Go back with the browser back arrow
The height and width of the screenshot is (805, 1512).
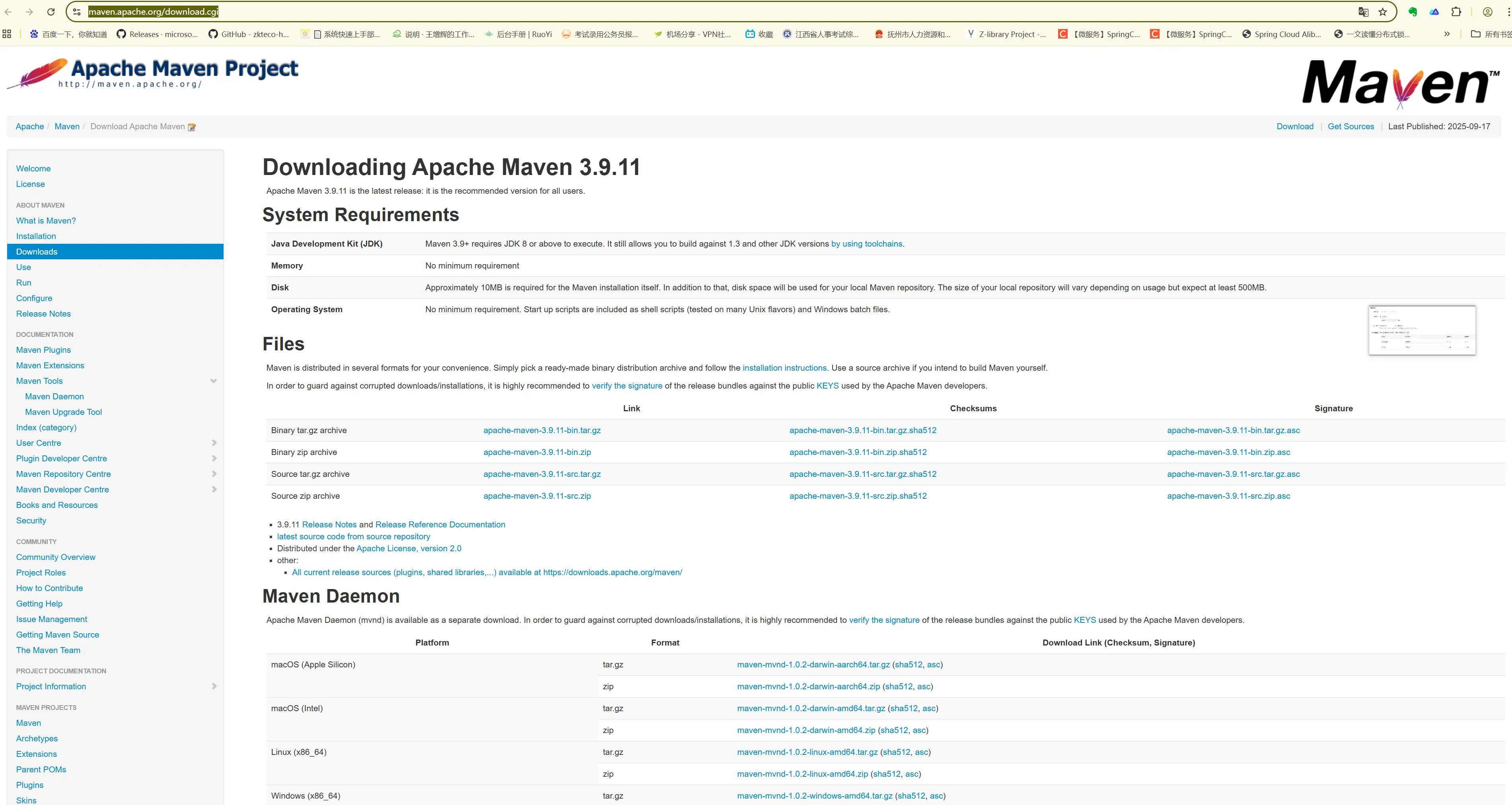click(8, 12)
